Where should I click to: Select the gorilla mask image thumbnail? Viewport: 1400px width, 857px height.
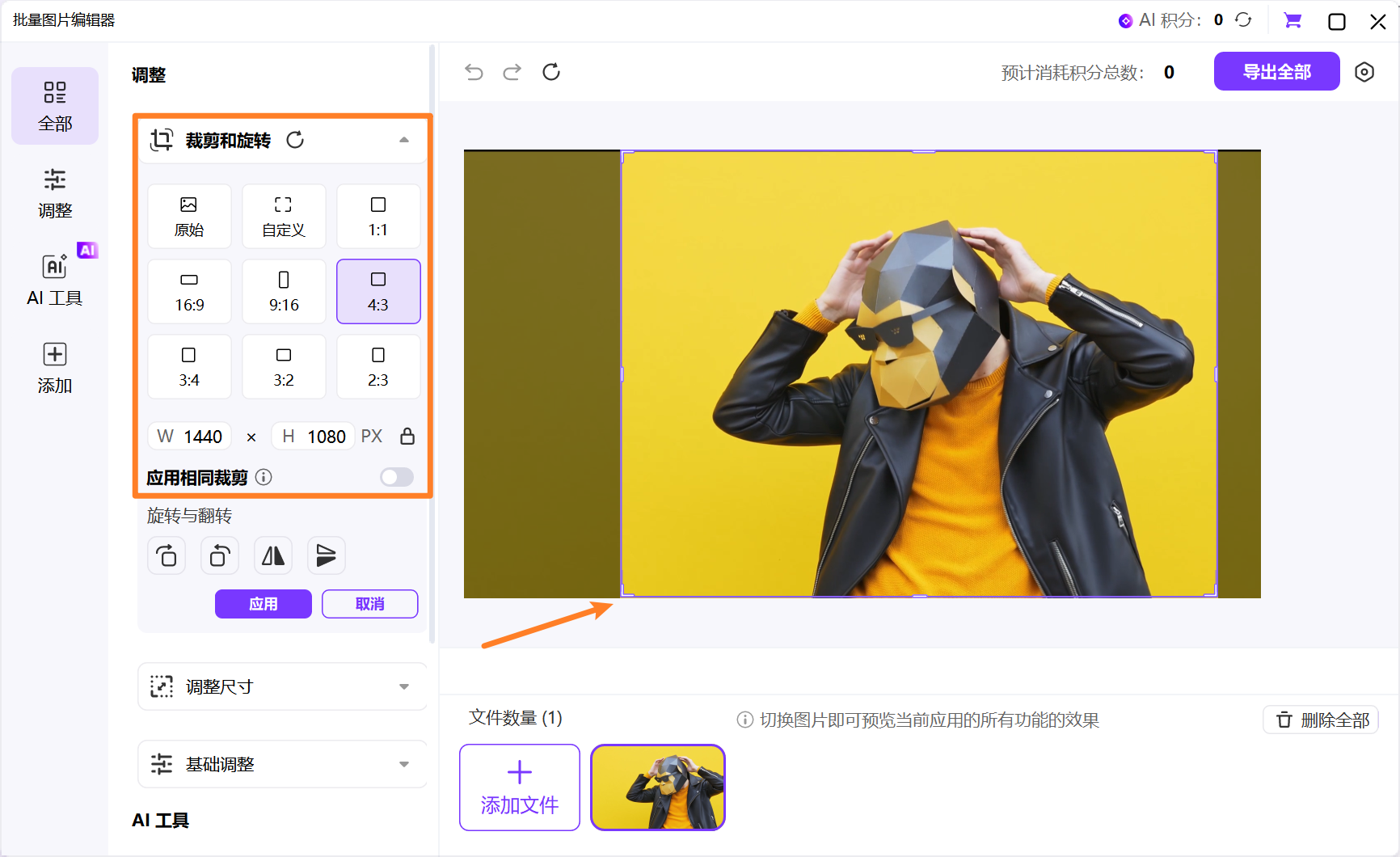coord(658,787)
